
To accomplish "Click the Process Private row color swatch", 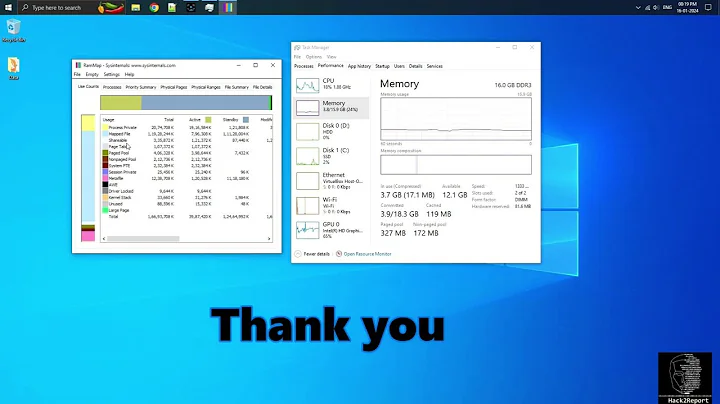I will pyautogui.click(x=105, y=128).
